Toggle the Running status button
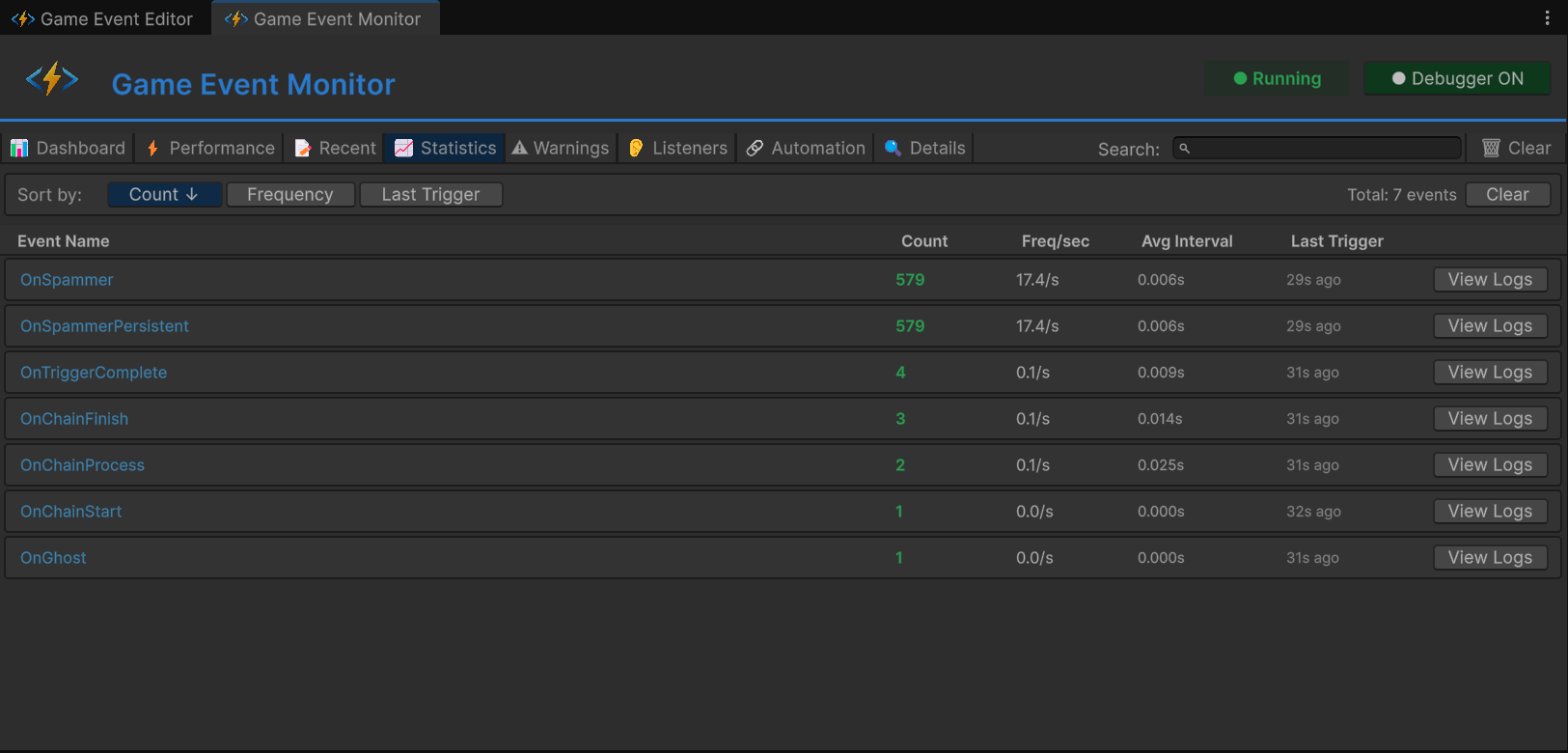This screenshot has width=1568, height=753. pos(1276,79)
